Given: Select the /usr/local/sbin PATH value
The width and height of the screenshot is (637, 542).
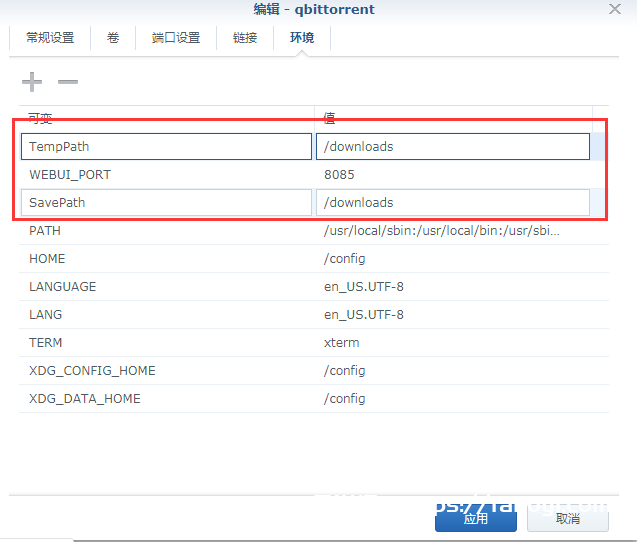Looking at the screenshot, I should click(x=442, y=231).
